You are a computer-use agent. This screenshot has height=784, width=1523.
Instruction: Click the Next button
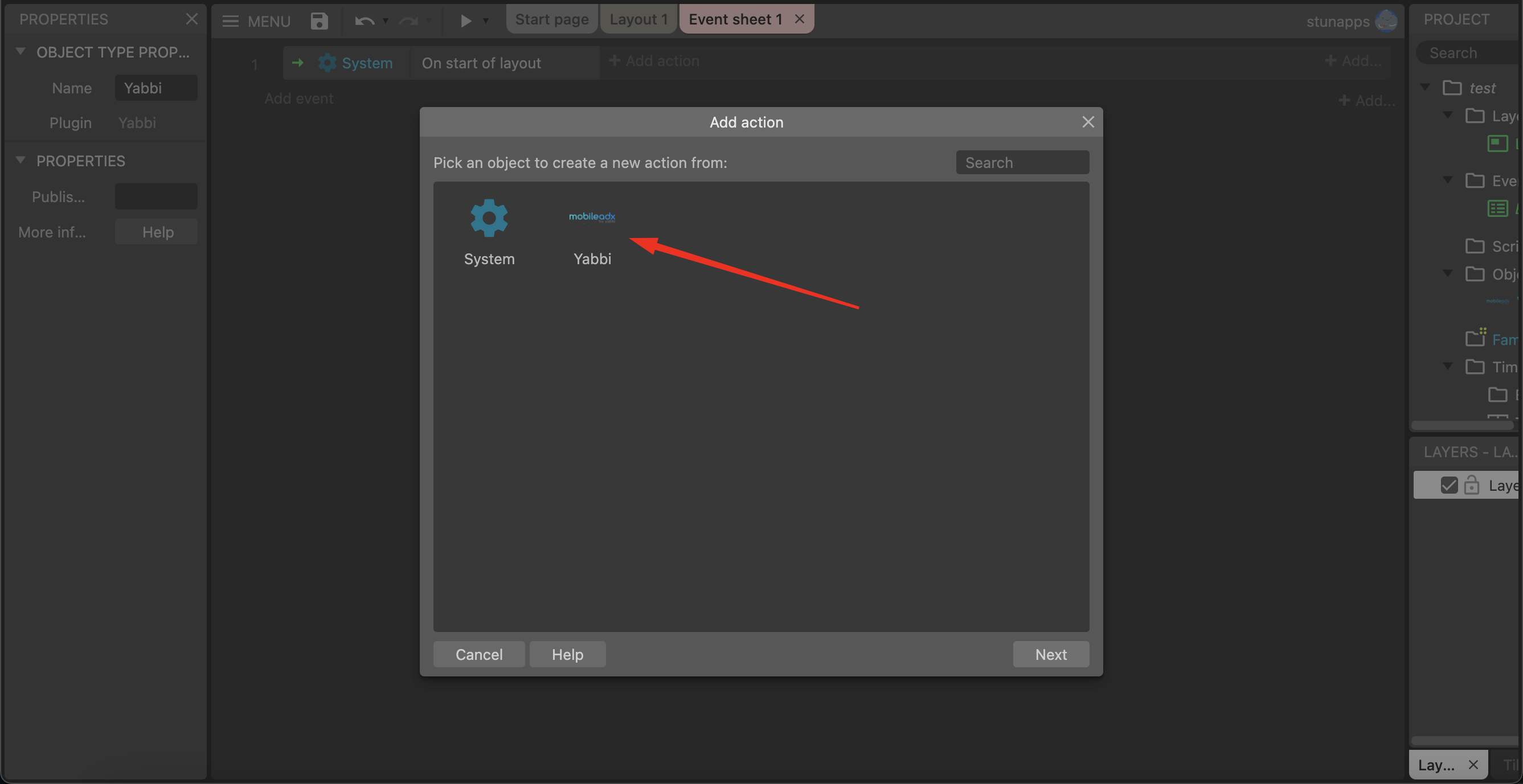pyautogui.click(x=1051, y=654)
